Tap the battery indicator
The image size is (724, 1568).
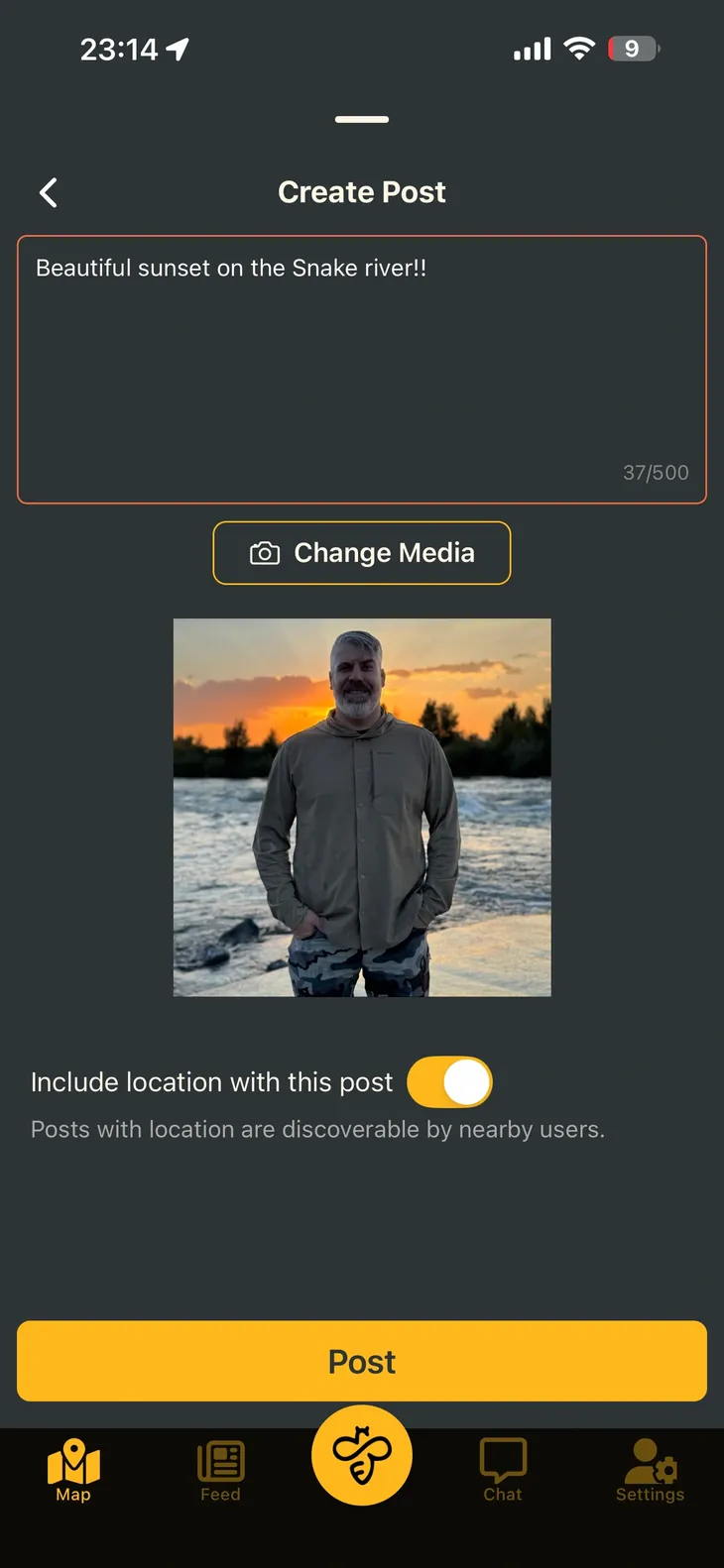pos(634,49)
